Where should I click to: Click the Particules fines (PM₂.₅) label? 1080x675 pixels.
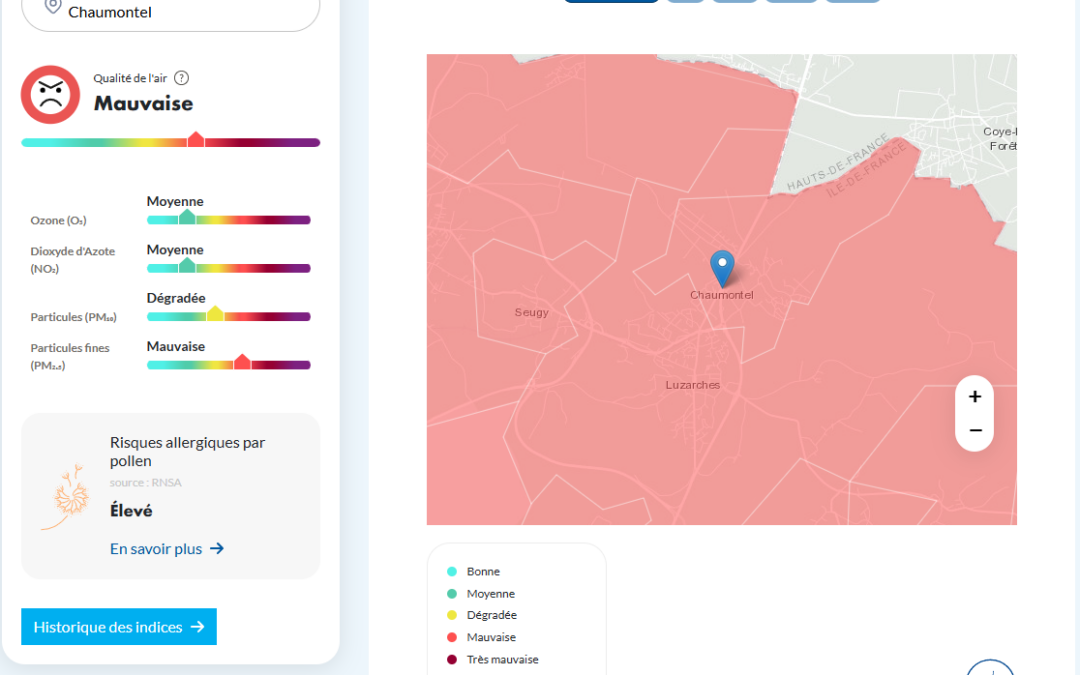[70, 357]
